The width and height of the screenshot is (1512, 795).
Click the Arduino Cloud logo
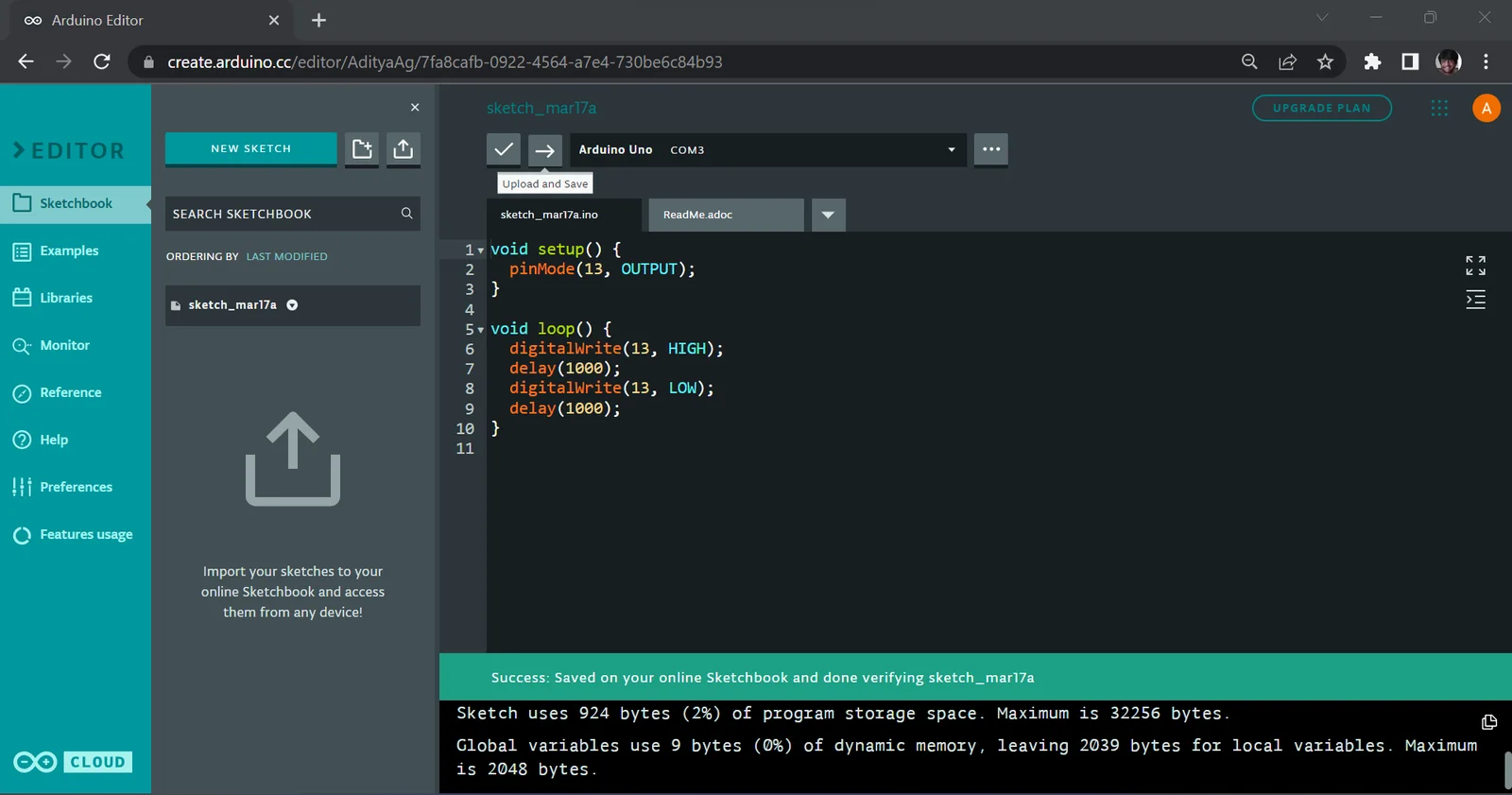pyautogui.click(x=73, y=762)
